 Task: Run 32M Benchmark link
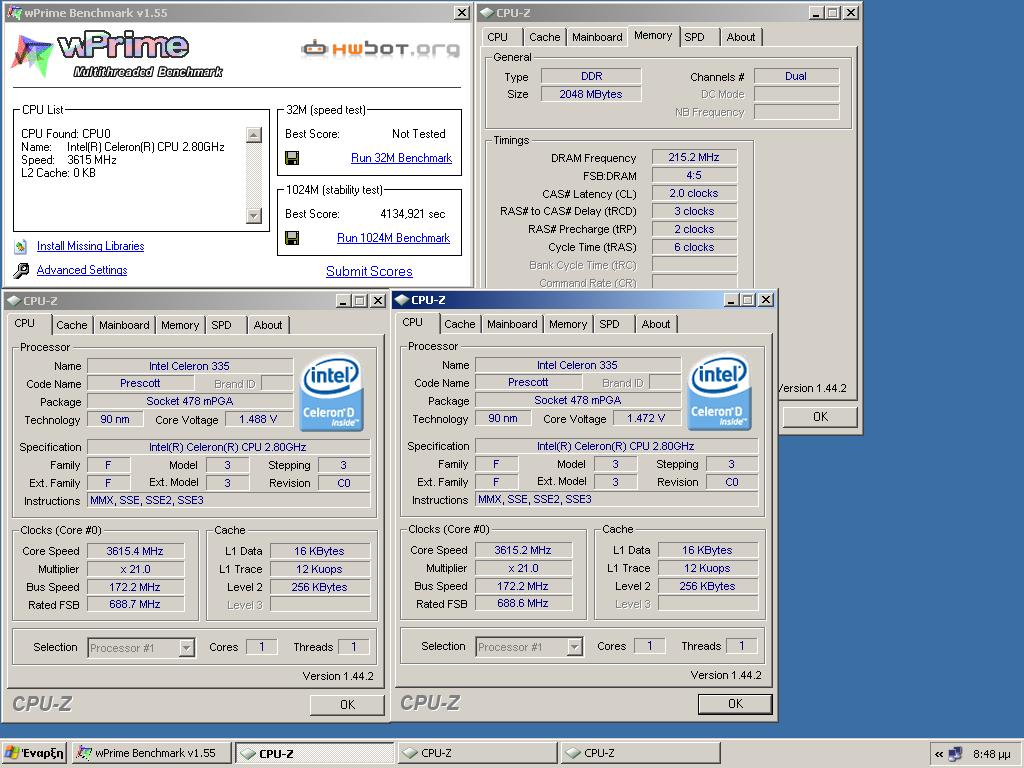401,158
